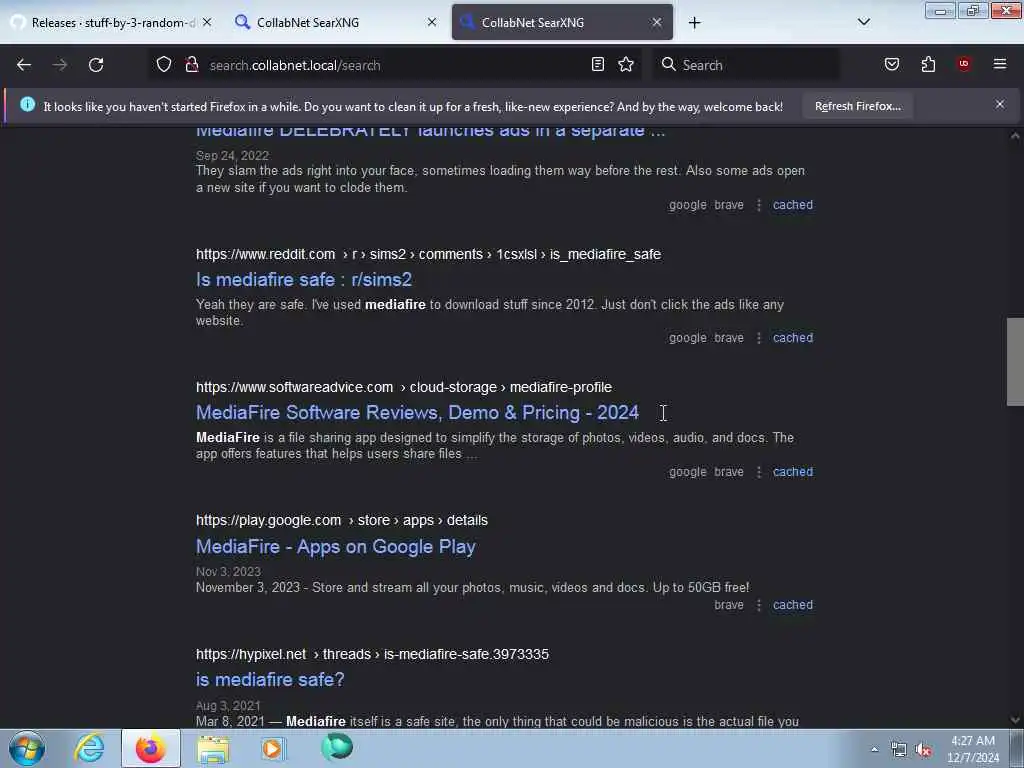Viewport: 1024px width, 768px height.
Task: Close the Releases GitHub tab
Action: pos(207,22)
